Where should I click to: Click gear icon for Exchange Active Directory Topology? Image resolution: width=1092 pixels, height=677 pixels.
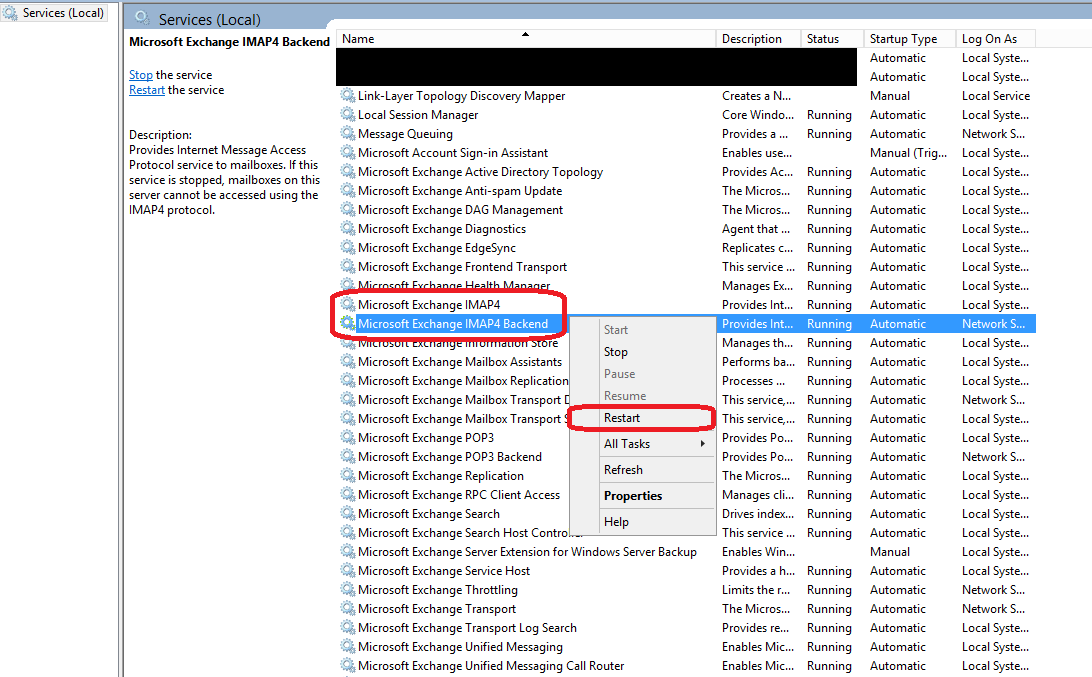348,171
